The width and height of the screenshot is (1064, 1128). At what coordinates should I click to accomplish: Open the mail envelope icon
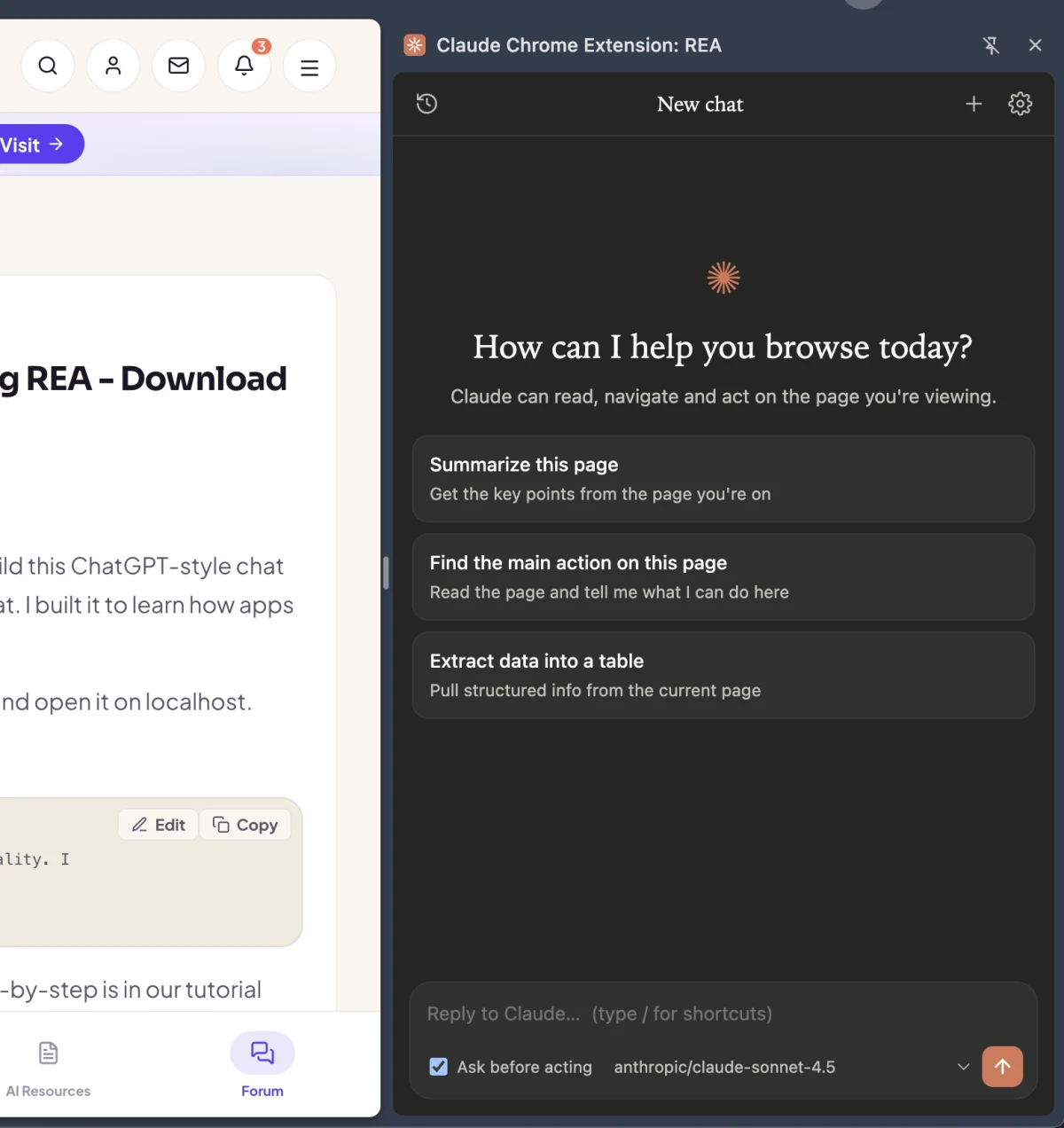pyautogui.click(x=178, y=66)
